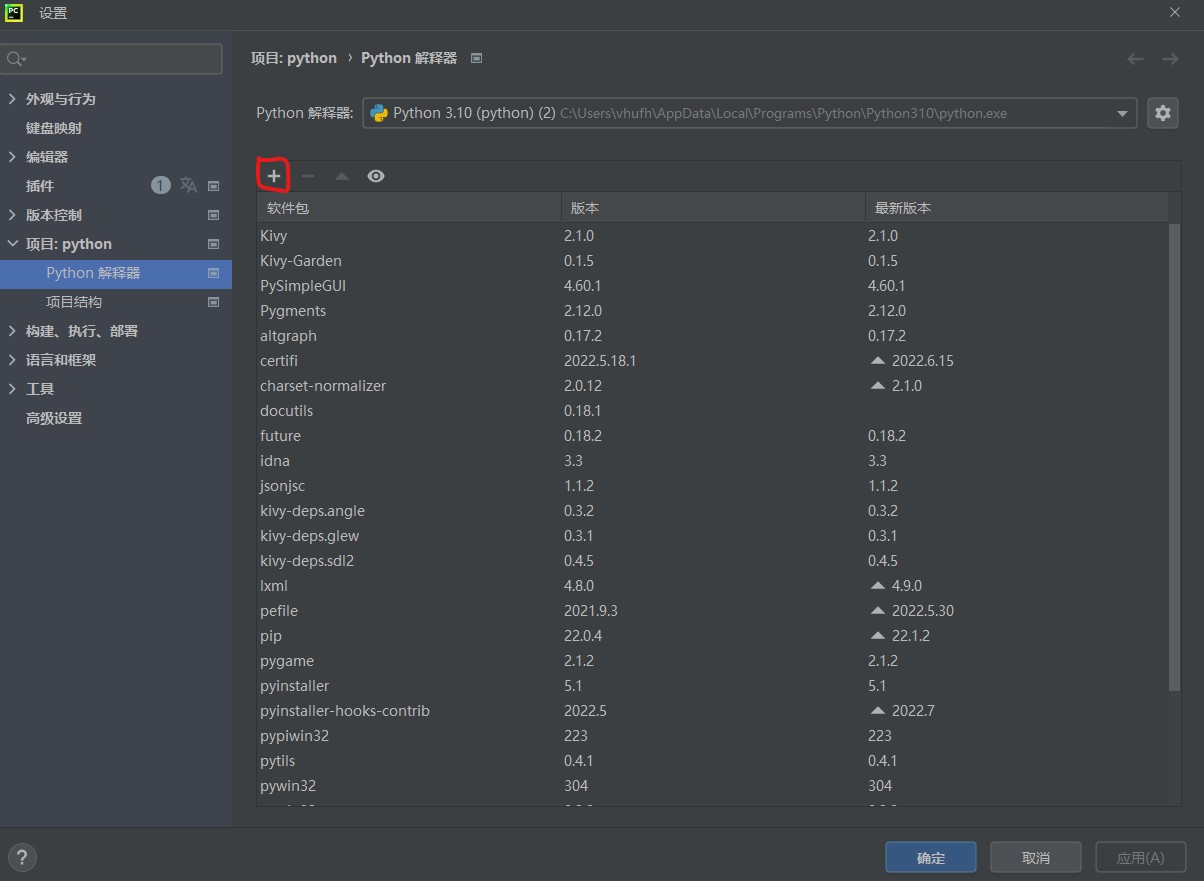Screen dimensions: 1204x881
Task: Expand 构建、执行、部署 section
Action: (12, 331)
